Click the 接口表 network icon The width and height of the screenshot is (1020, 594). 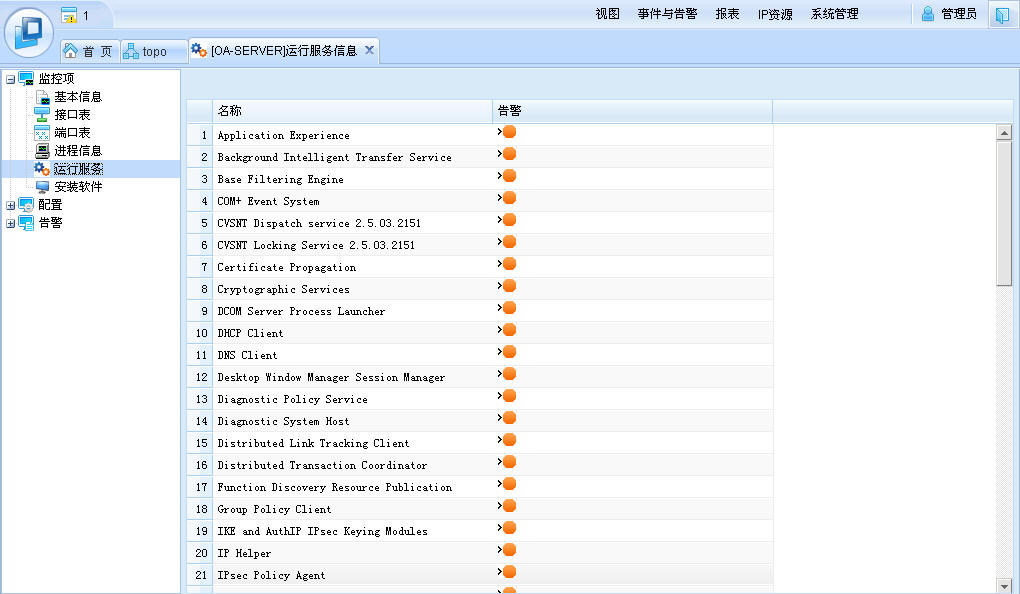point(42,115)
